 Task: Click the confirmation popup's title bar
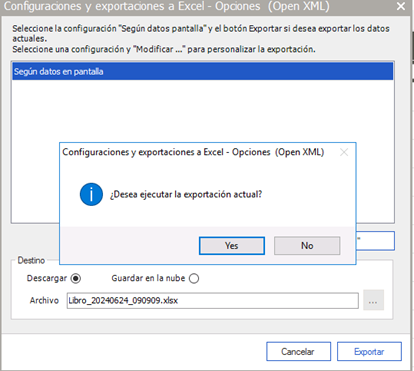[200, 152]
